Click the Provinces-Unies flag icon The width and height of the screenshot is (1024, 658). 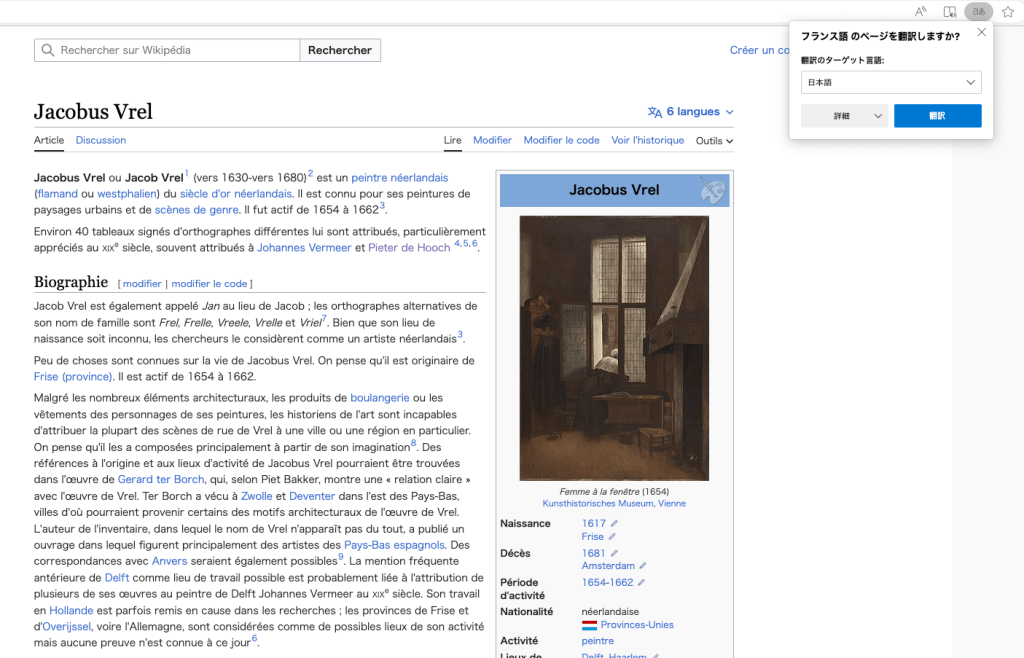pos(589,625)
